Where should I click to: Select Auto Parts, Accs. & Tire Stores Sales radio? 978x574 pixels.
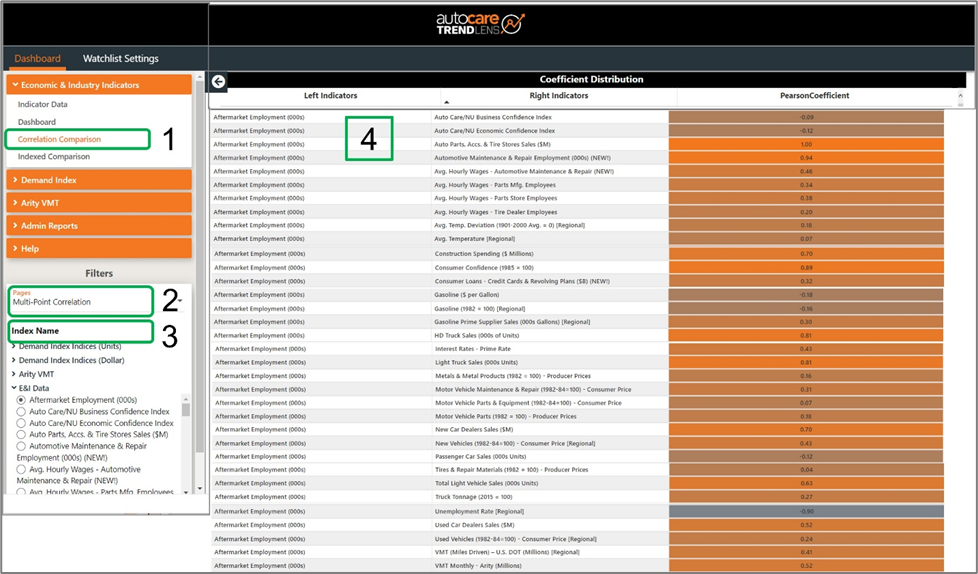[x=21, y=434]
